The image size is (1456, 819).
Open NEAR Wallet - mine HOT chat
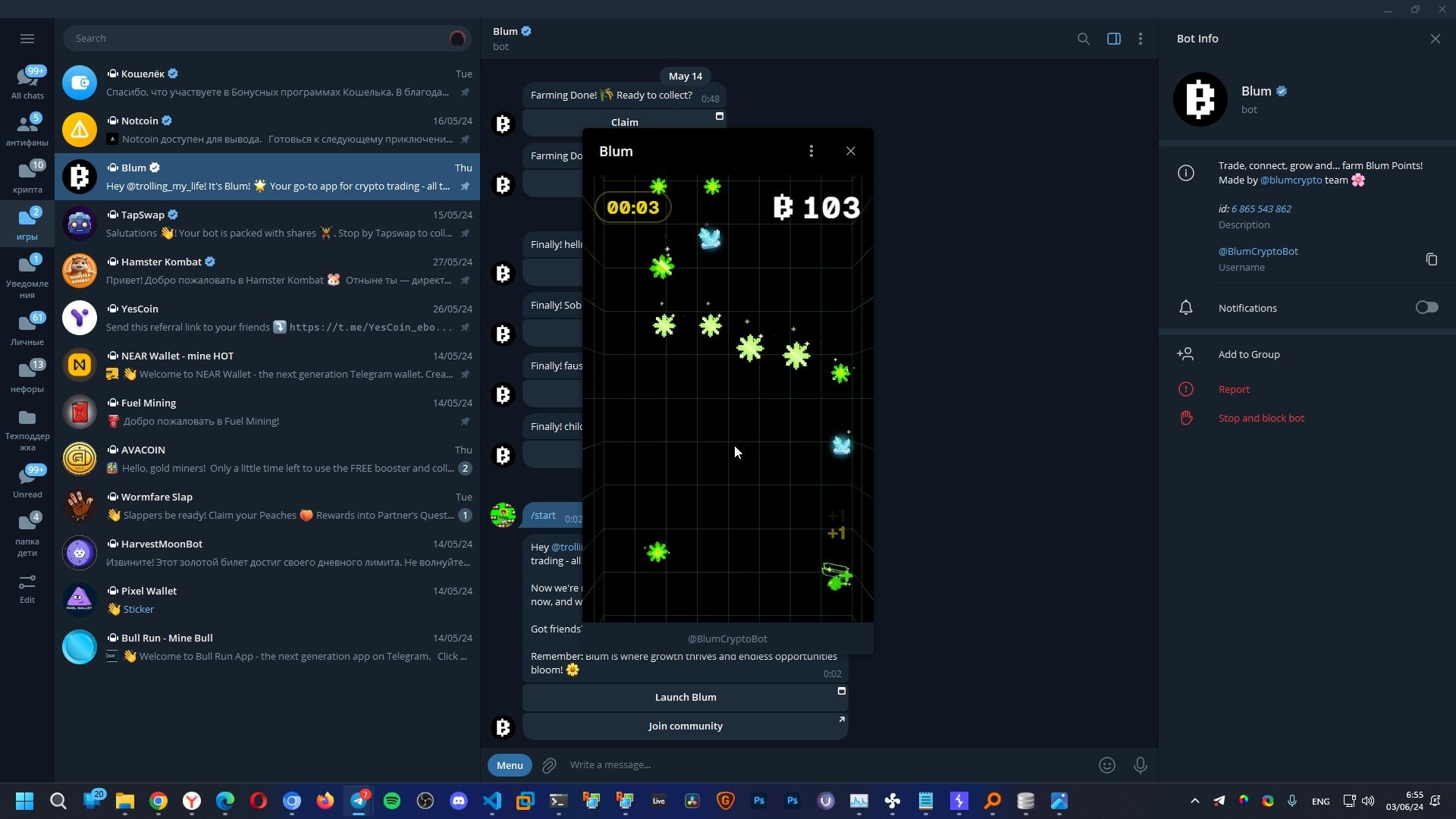click(x=267, y=365)
